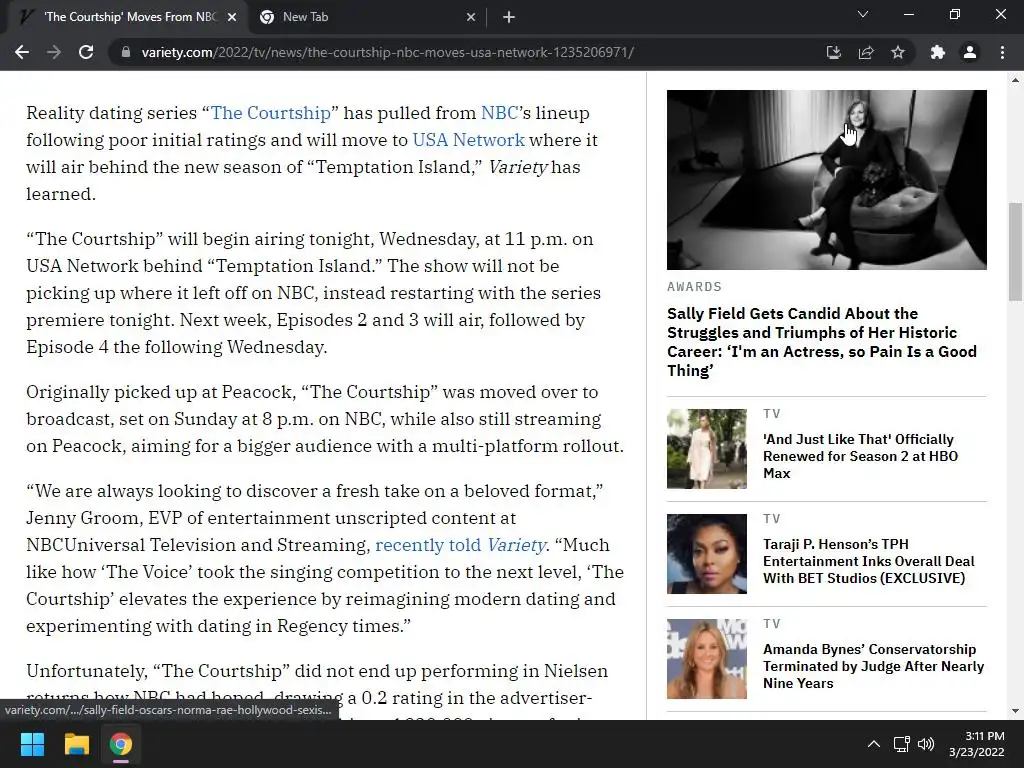The height and width of the screenshot is (768, 1024).
Task: Open network status tray icon
Action: pyautogui.click(x=902, y=744)
